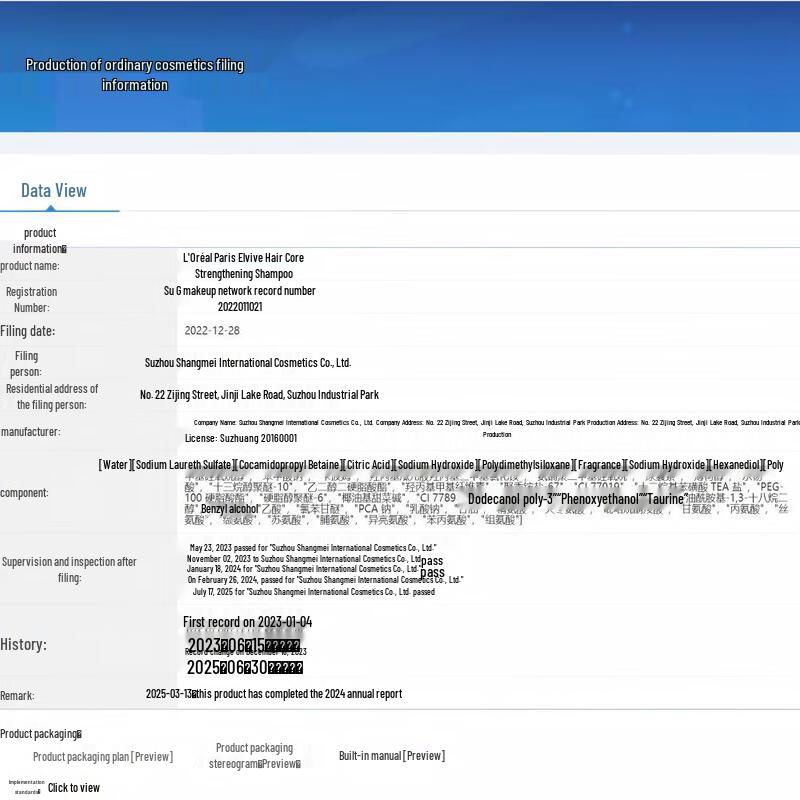The height and width of the screenshot is (800, 800).
Task: Click the L'Oréal Paris Elvive product name
Action: [243, 266]
